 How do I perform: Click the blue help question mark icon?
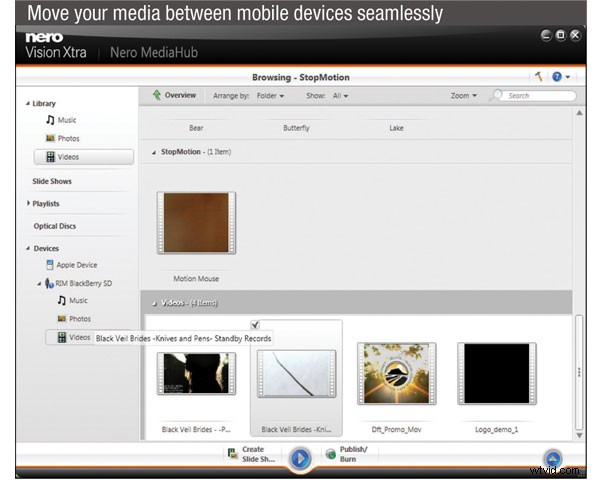557,77
